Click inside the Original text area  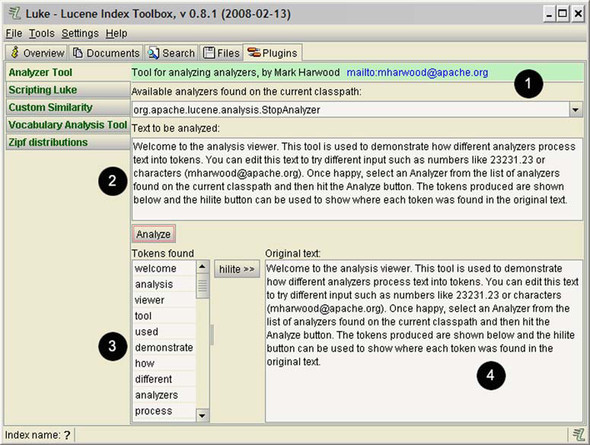click(x=424, y=341)
